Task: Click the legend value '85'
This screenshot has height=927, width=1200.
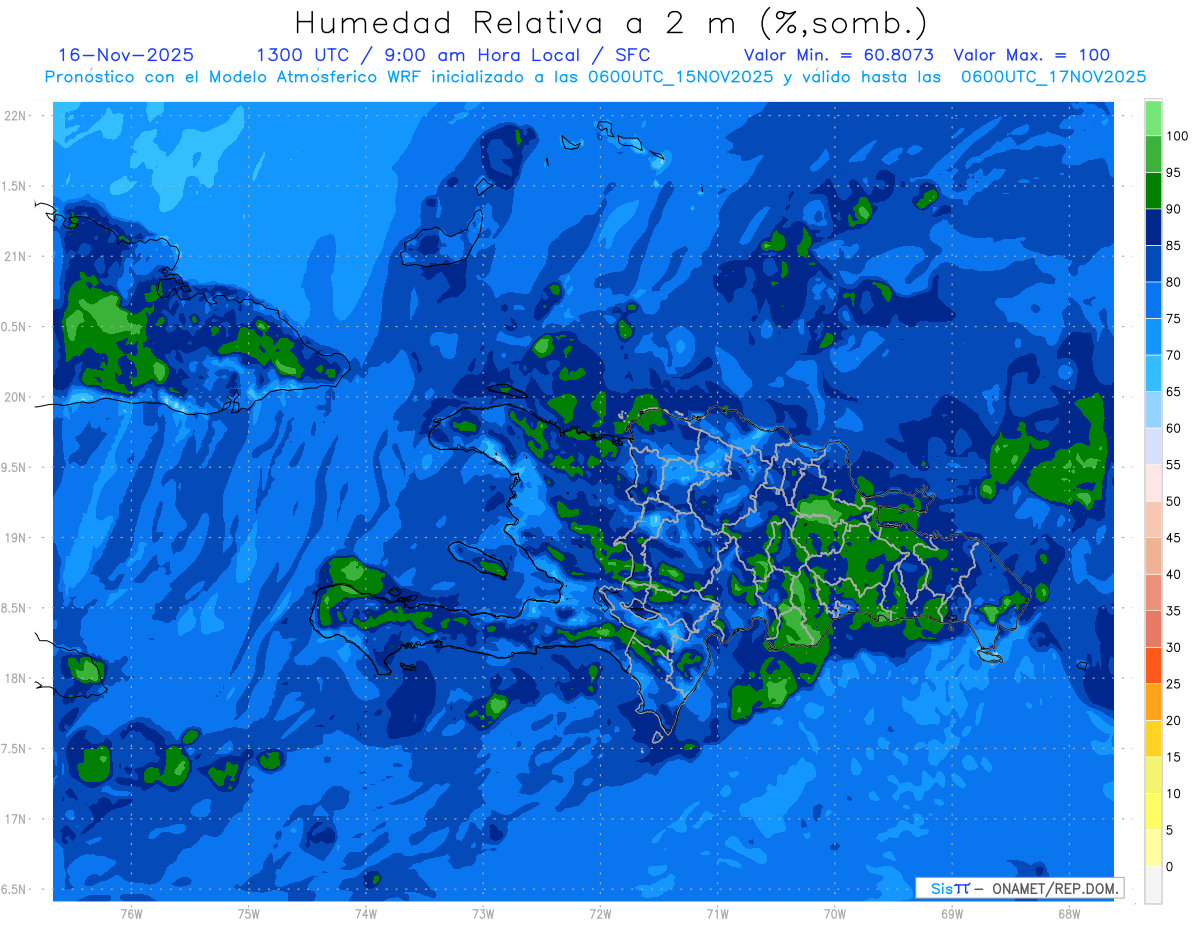Action: (x=1173, y=246)
